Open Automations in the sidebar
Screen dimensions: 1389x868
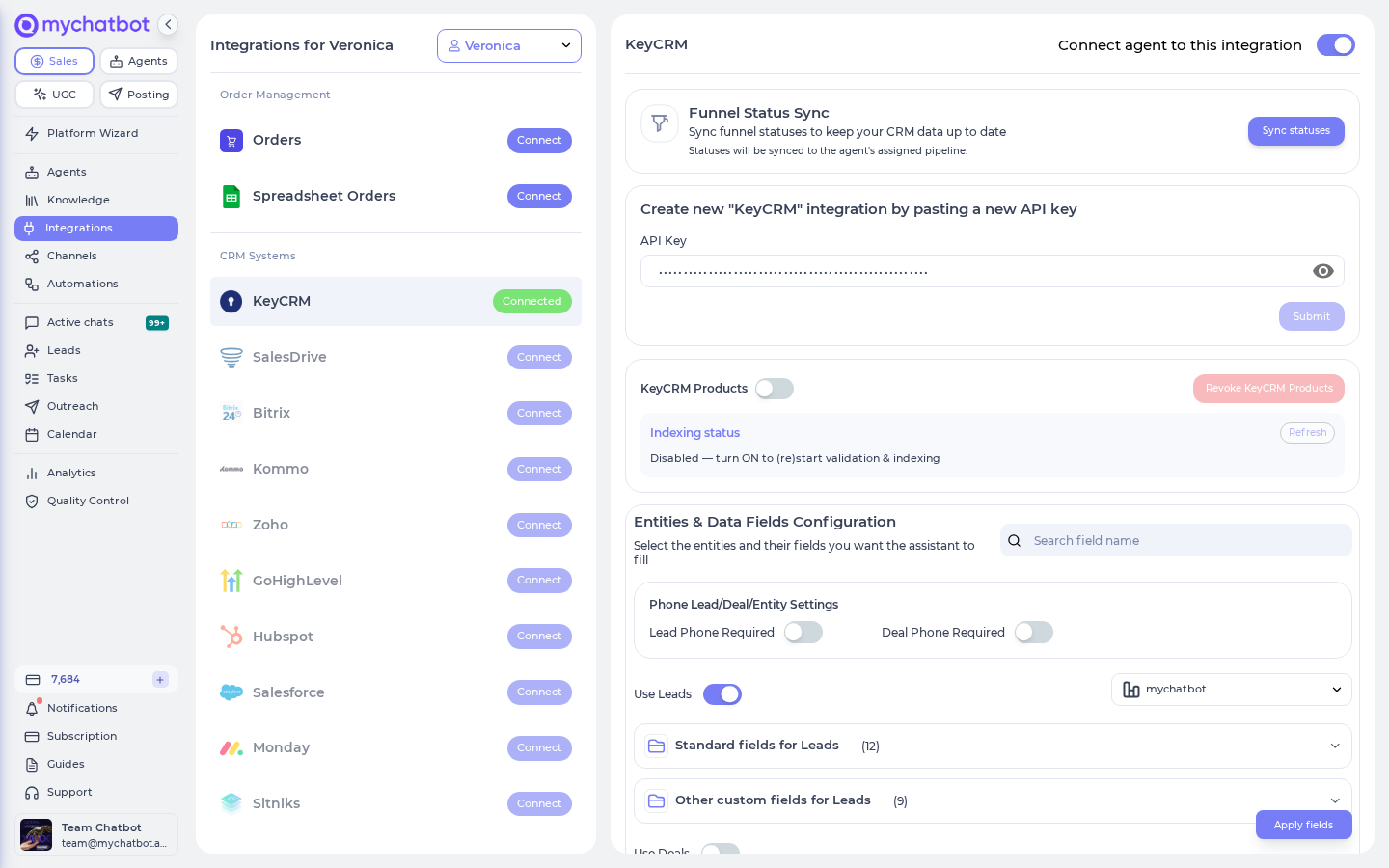(96, 285)
